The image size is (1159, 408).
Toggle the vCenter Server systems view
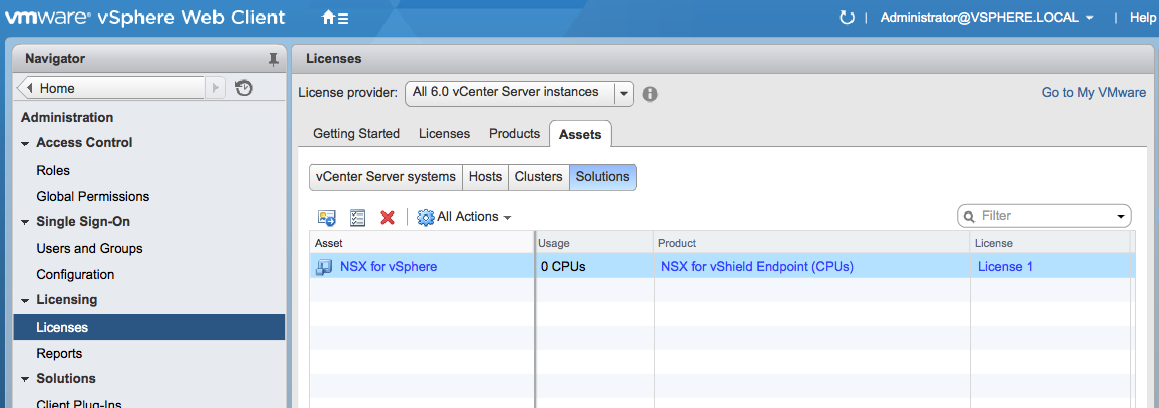[x=385, y=177]
